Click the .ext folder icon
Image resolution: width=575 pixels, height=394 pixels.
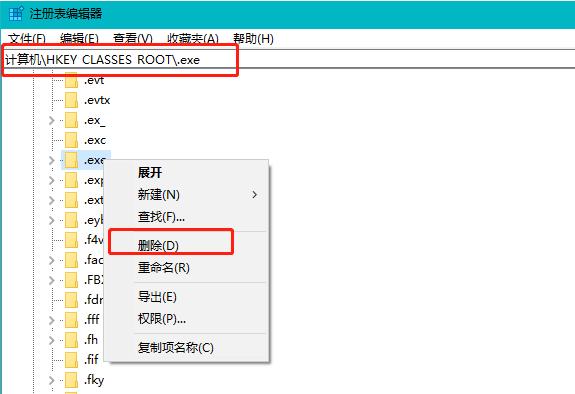pyautogui.click(x=71, y=200)
